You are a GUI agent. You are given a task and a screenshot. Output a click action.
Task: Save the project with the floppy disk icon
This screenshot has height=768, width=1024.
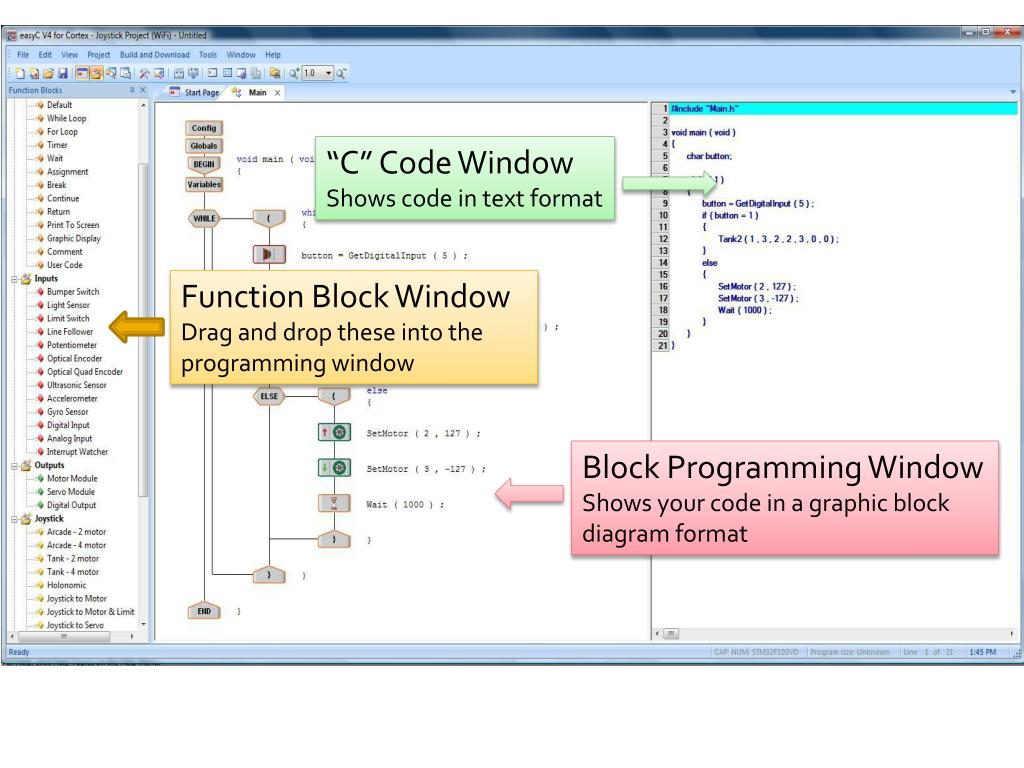pos(63,73)
